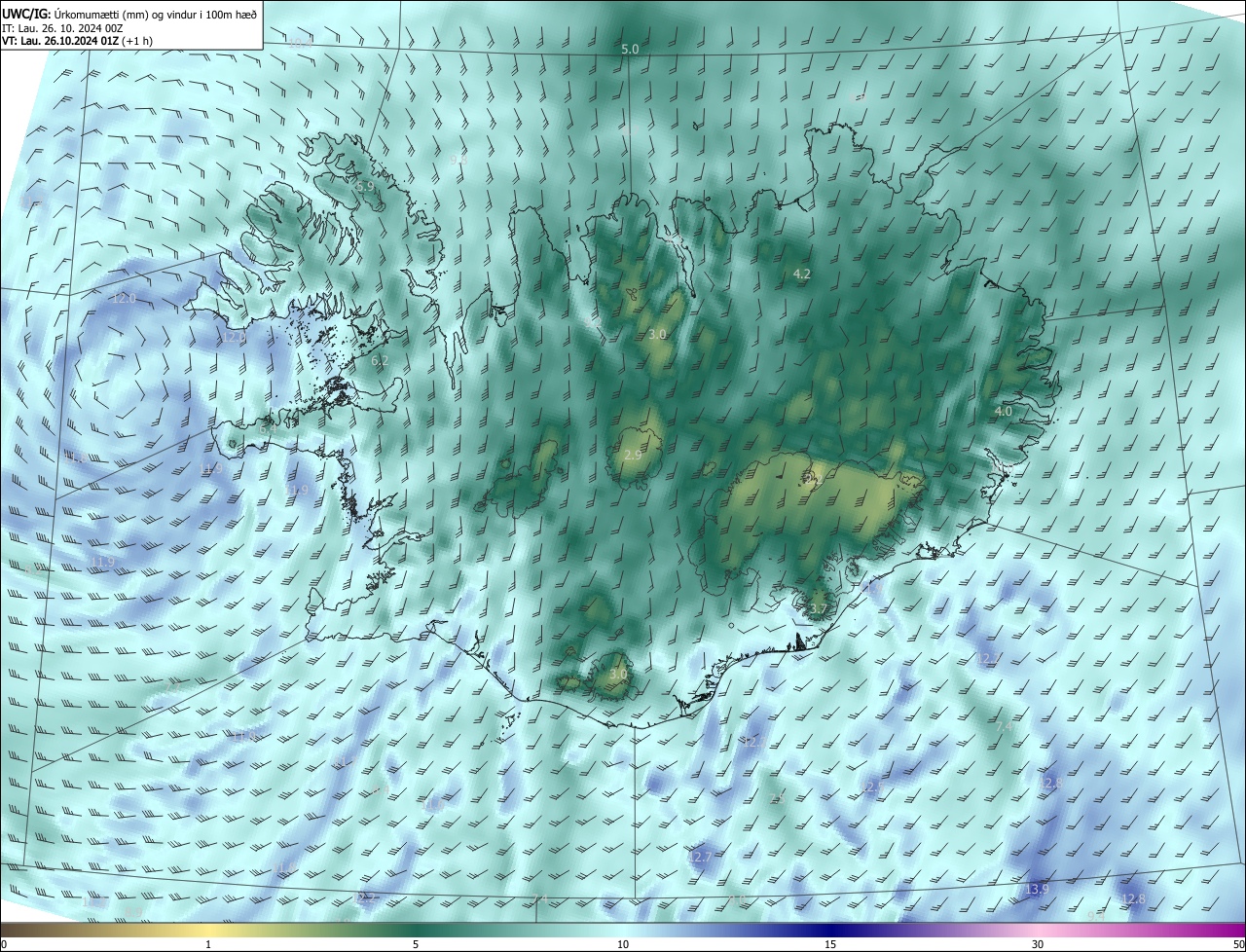Click the colorbar tick label '30'

[x=1038, y=944]
